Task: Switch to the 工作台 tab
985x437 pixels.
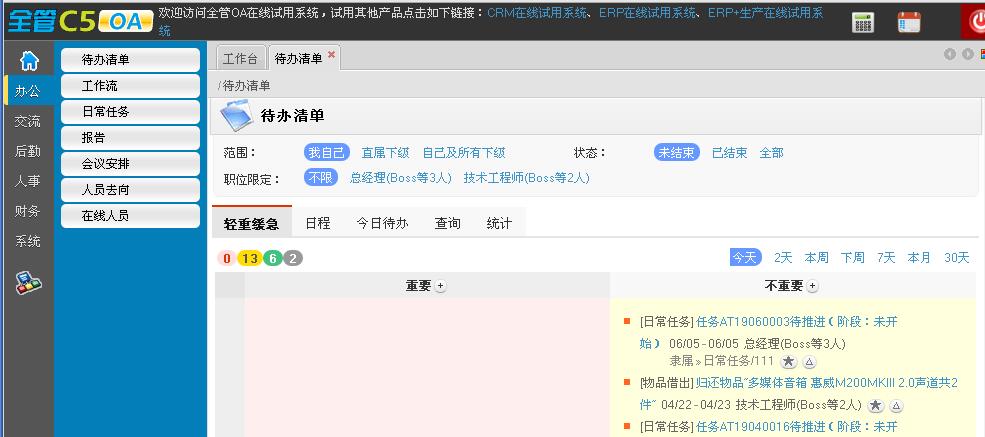Action: [x=241, y=58]
